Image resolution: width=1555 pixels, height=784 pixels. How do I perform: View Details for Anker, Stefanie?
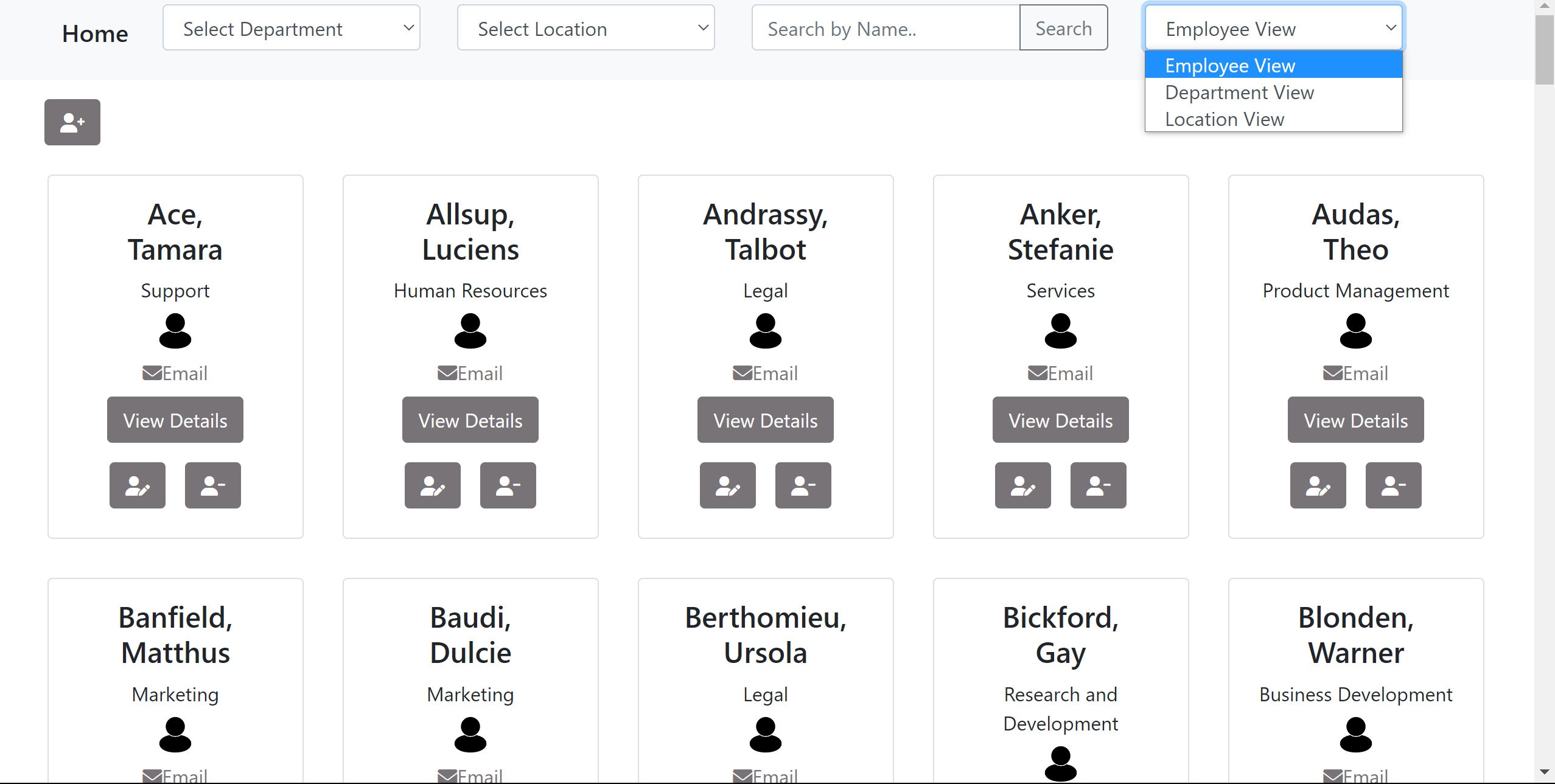pyautogui.click(x=1060, y=420)
